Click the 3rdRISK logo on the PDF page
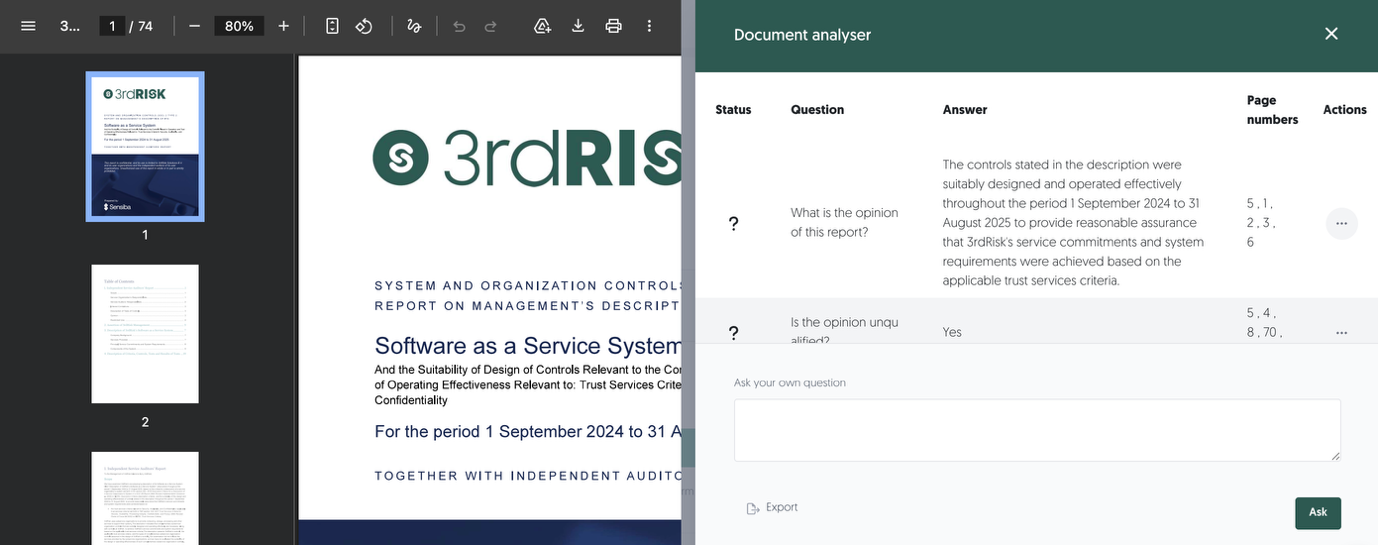 click(527, 157)
